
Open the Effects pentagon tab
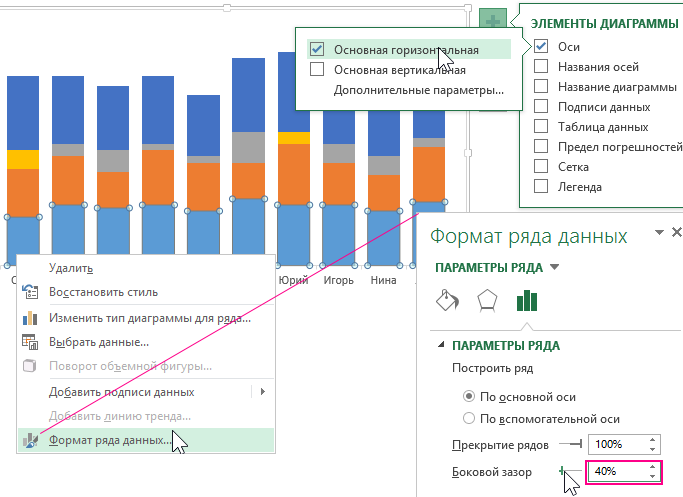(x=486, y=301)
